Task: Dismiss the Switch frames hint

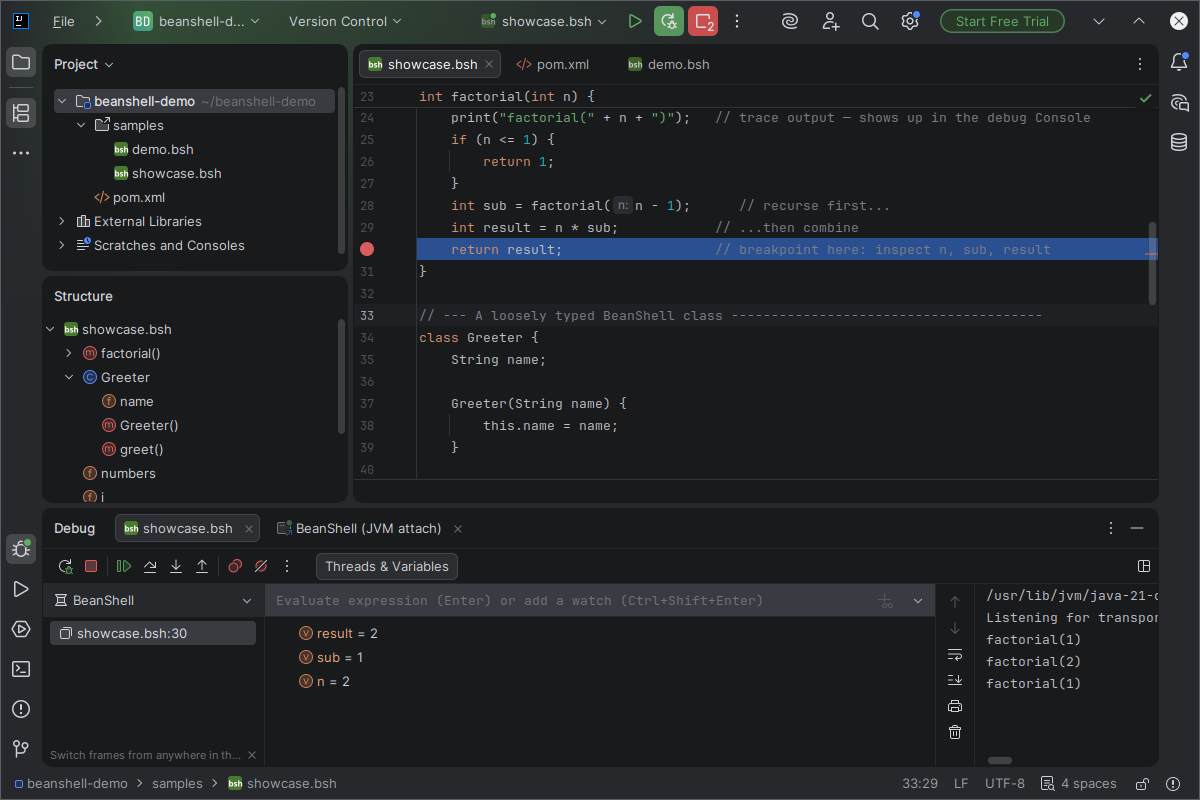Action: [252, 755]
